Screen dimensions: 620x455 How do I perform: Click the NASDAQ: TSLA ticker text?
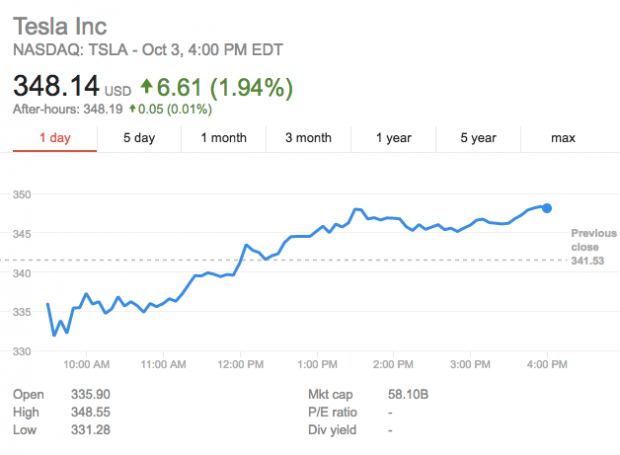(x=79, y=49)
